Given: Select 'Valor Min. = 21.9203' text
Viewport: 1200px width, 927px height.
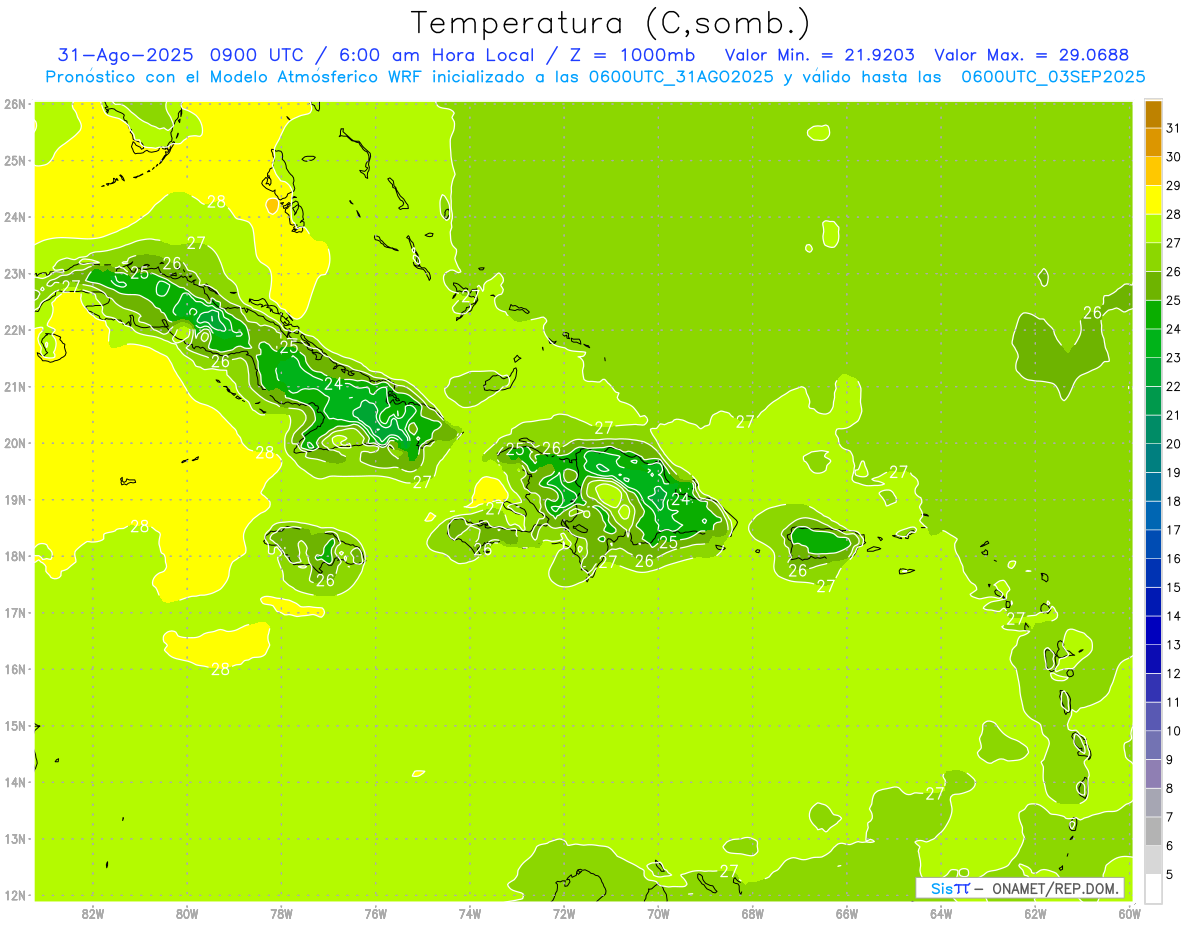Looking at the screenshot, I should pos(820,56).
